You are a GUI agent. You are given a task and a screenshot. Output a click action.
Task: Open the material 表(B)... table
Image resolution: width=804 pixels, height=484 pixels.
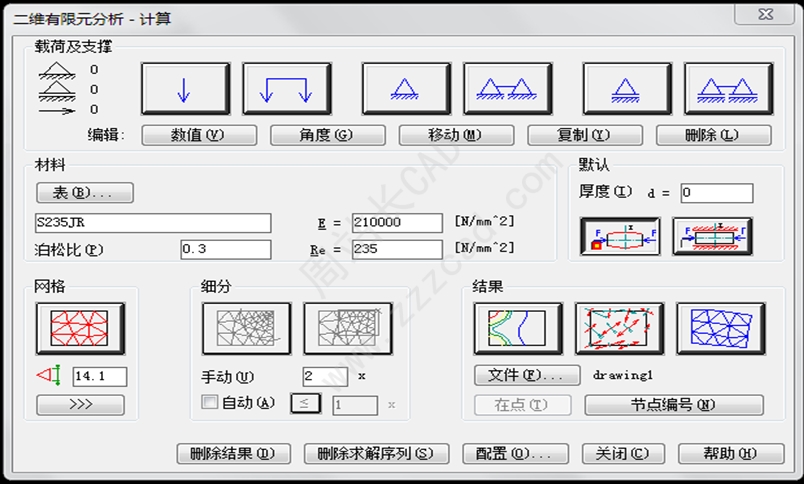click(x=85, y=193)
